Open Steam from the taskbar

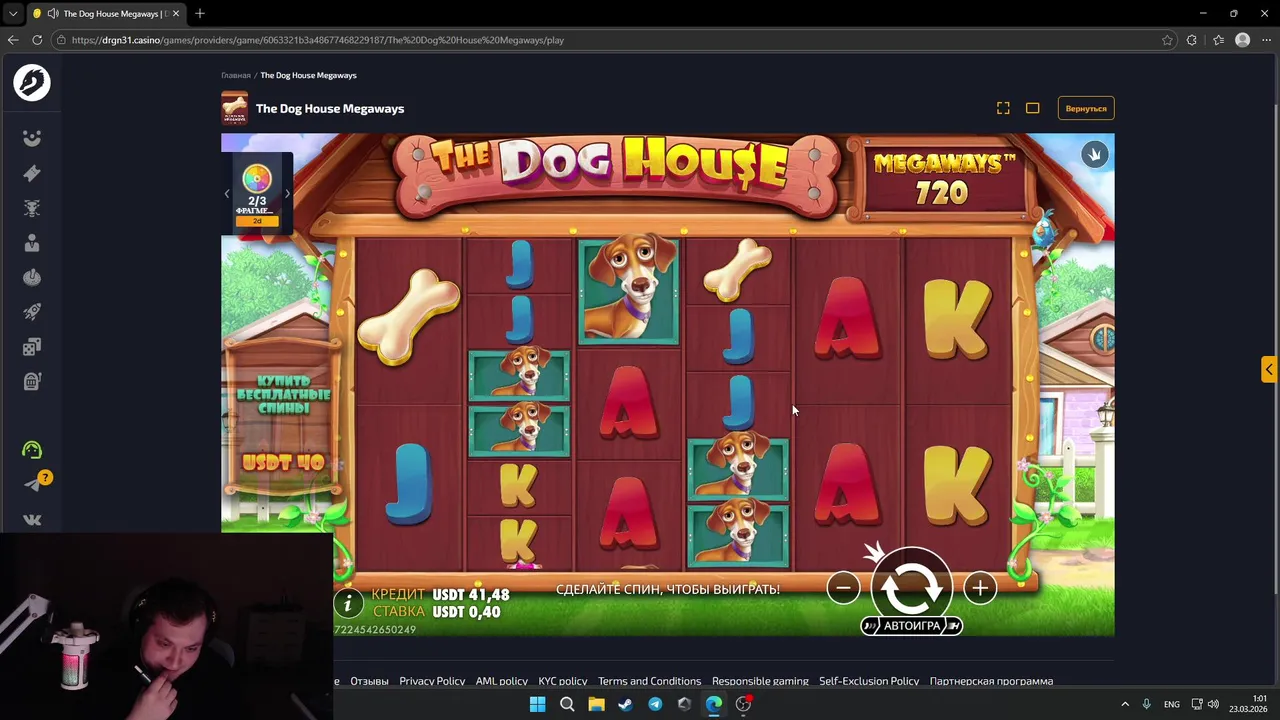pos(626,704)
